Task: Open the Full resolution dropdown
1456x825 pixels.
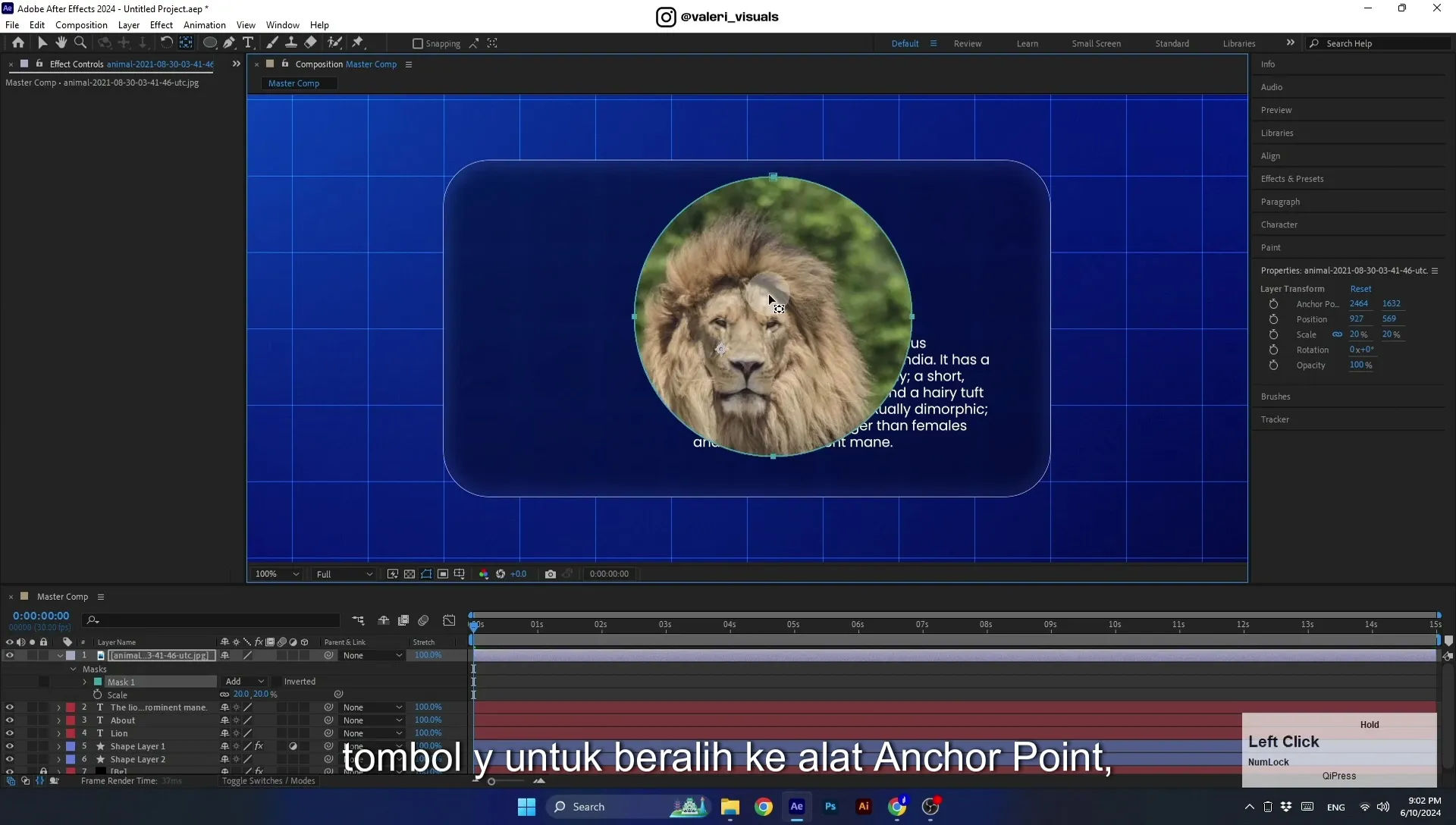Action: 344,574
